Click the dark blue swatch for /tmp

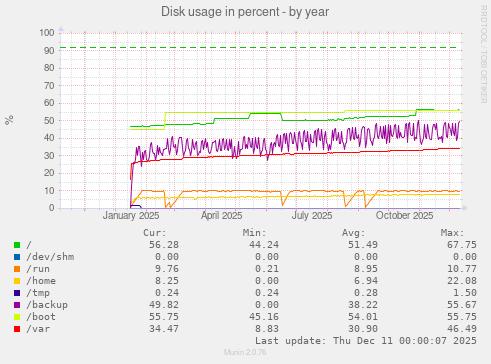pyautogui.click(x=17, y=293)
